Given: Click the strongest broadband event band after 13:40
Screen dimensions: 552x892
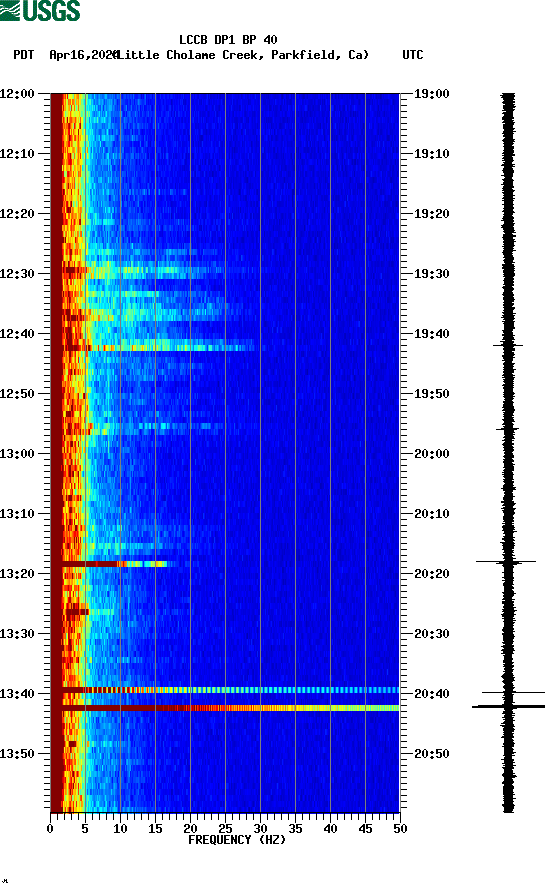Looking at the screenshot, I should (230, 708).
